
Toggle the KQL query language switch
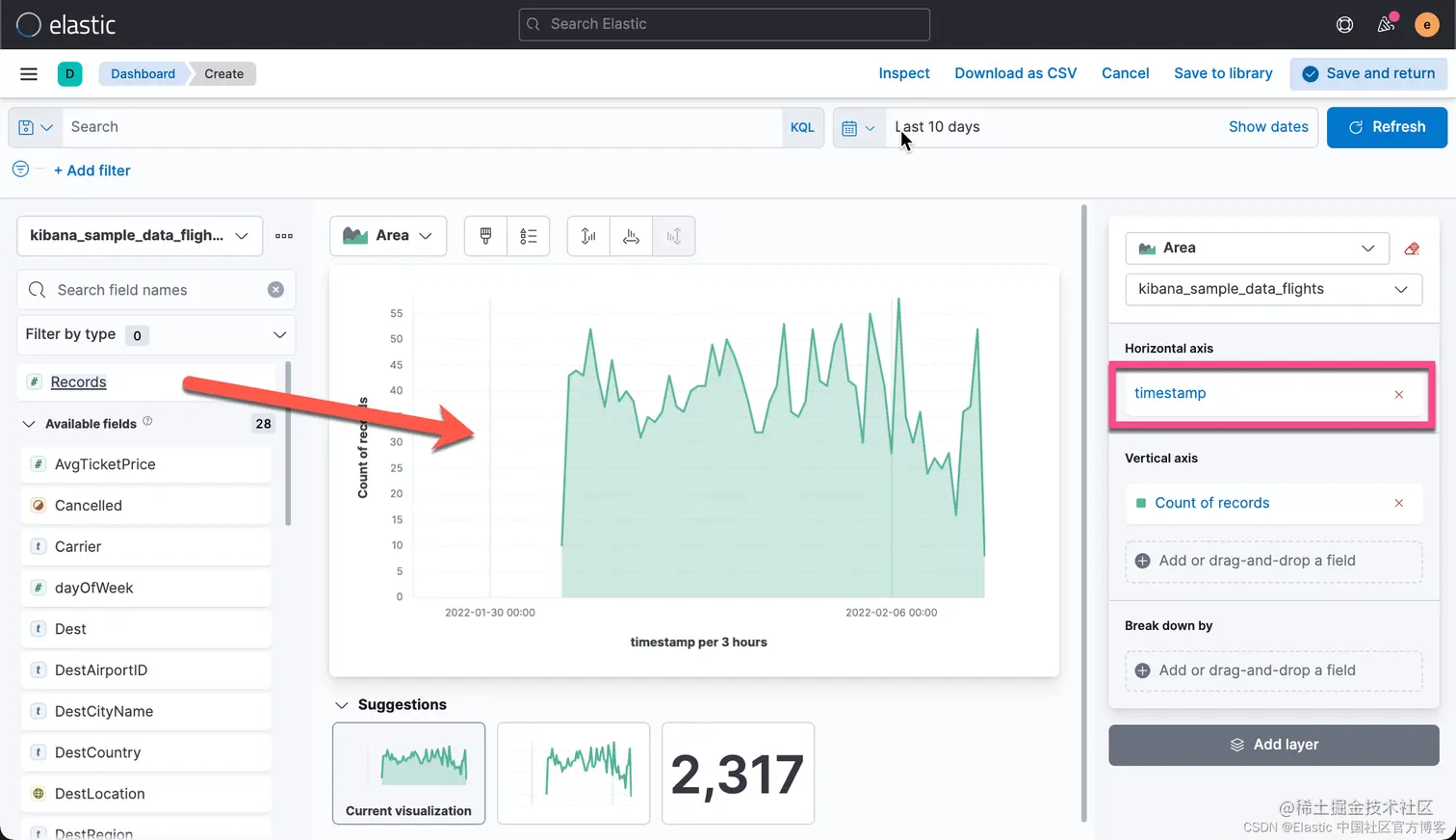802,127
